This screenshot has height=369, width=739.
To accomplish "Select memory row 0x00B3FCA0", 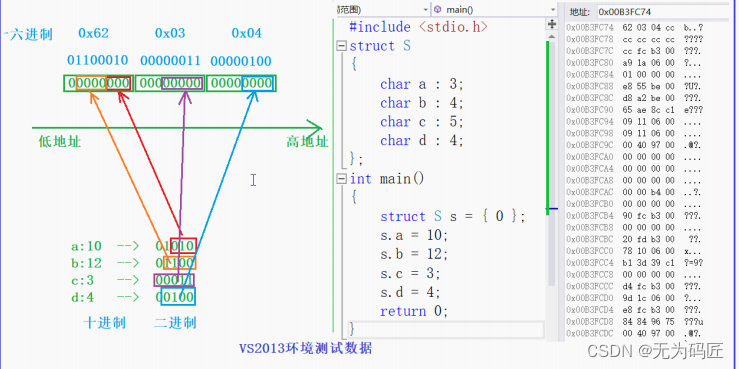I will (x=635, y=157).
